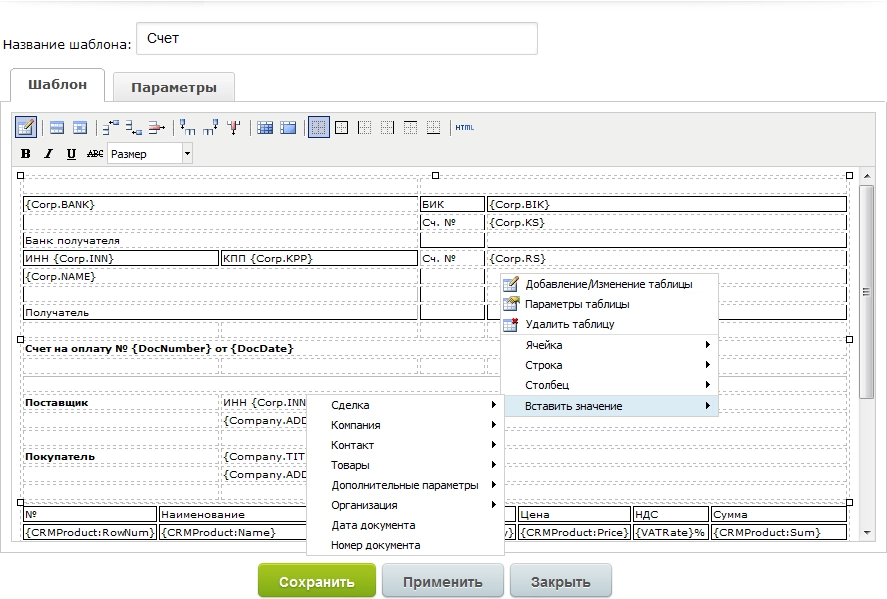Click the 'Применить' button
The image size is (887, 599).
point(442,581)
